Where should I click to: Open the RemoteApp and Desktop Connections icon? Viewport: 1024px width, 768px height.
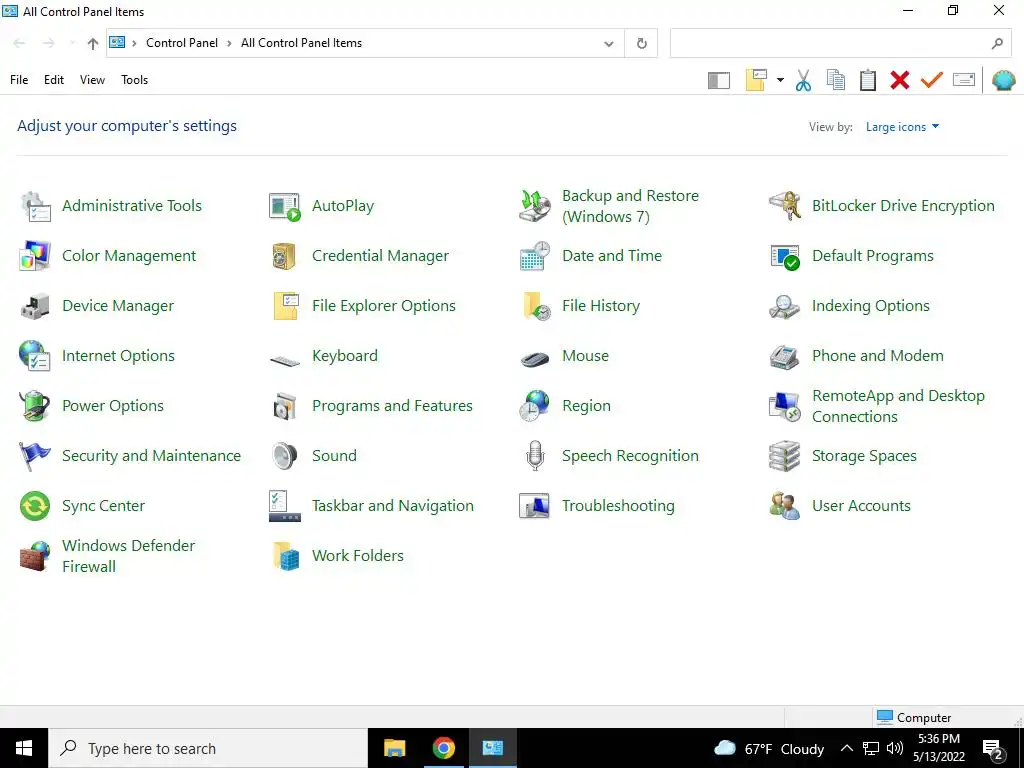[x=784, y=406]
